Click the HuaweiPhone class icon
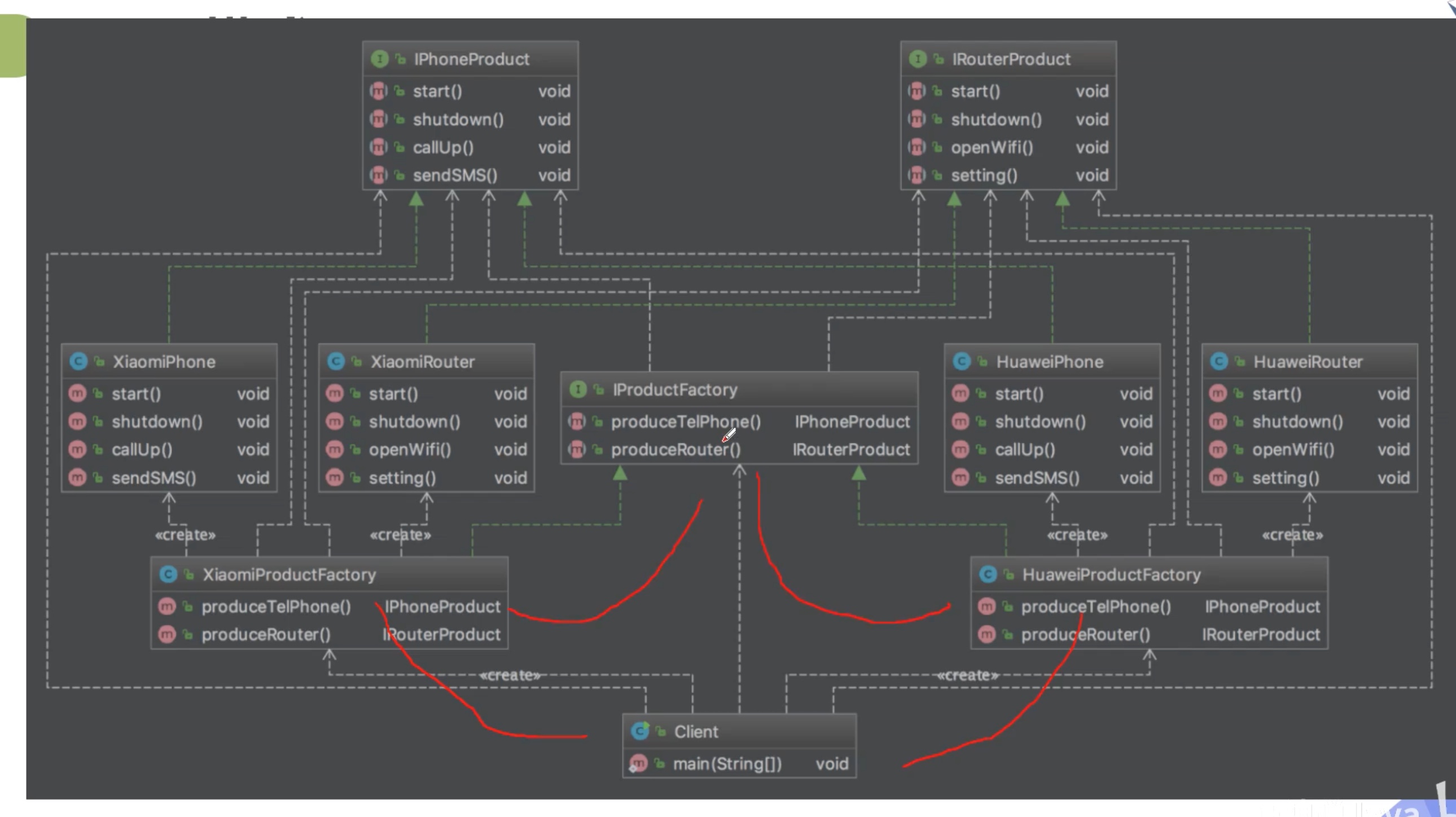 (x=962, y=362)
